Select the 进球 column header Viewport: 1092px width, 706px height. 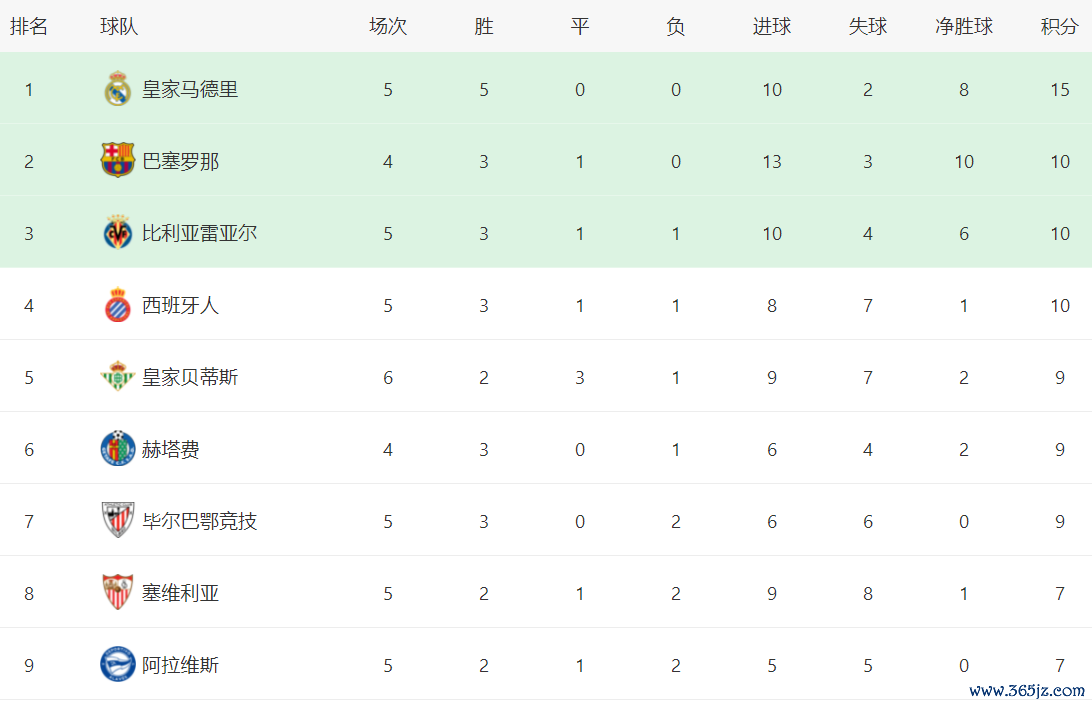(x=772, y=27)
